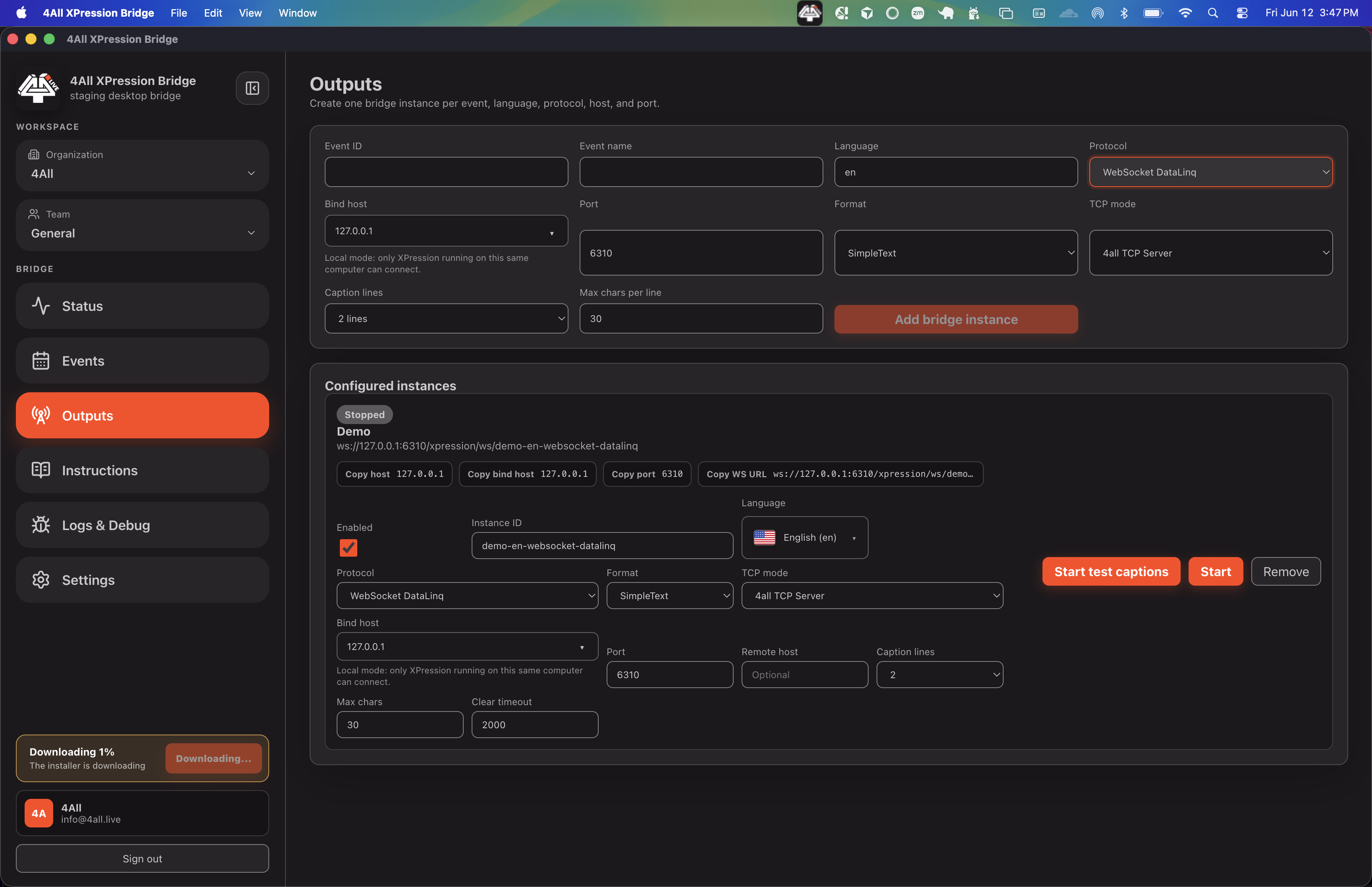Focus the Event name input field

(x=701, y=172)
